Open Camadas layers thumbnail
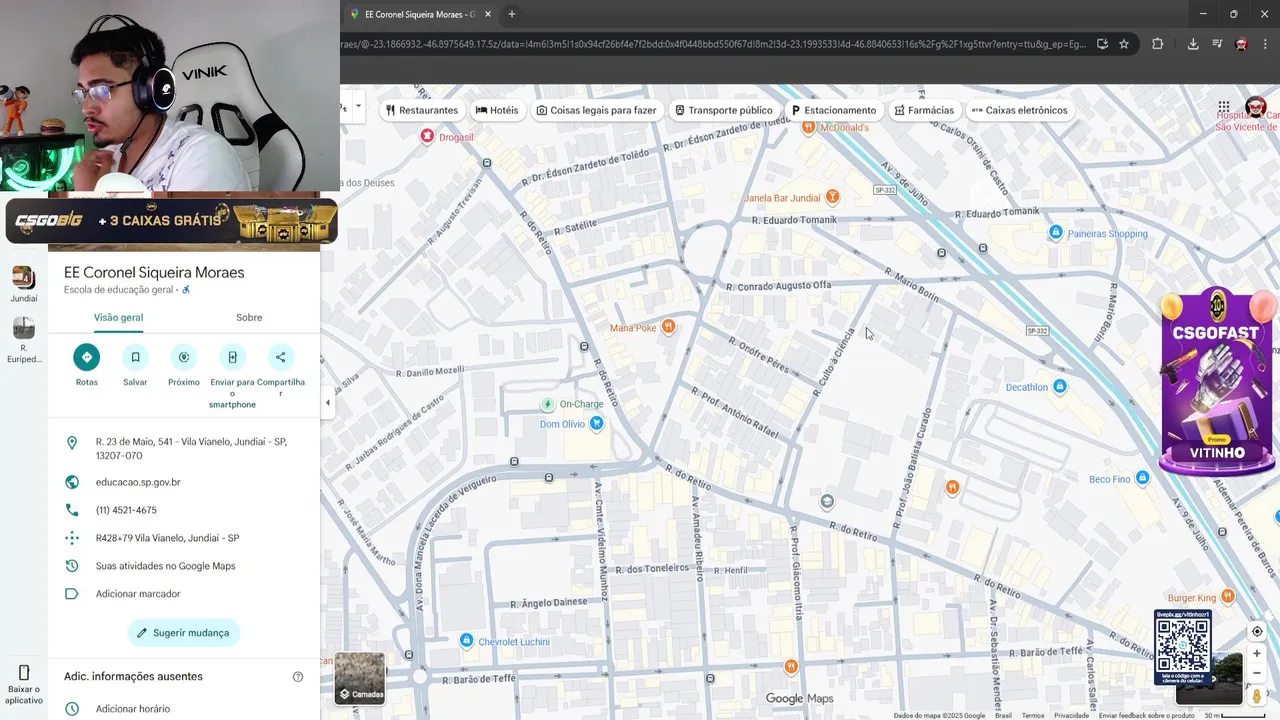The image size is (1280, 720). coord(360,678)
